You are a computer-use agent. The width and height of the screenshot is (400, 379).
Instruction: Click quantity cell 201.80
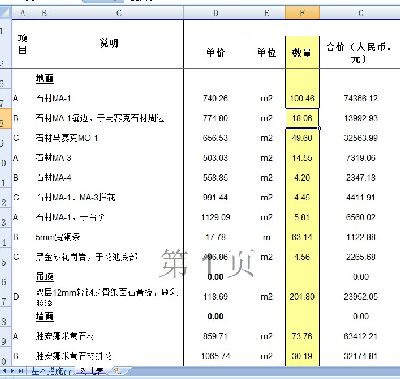(x=302, y=296)
